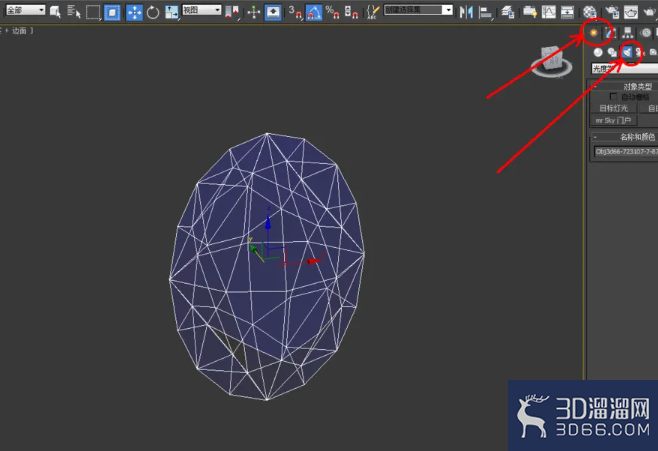658x451 pixels.
Task: Activate the Select and Scale tool
Action: pyautogui.click(x=171, y=12)
